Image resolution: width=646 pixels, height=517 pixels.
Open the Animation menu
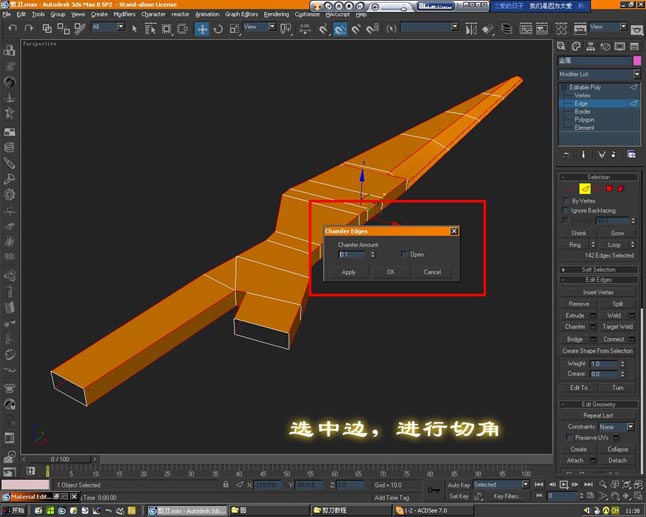(x=207, y=14)
